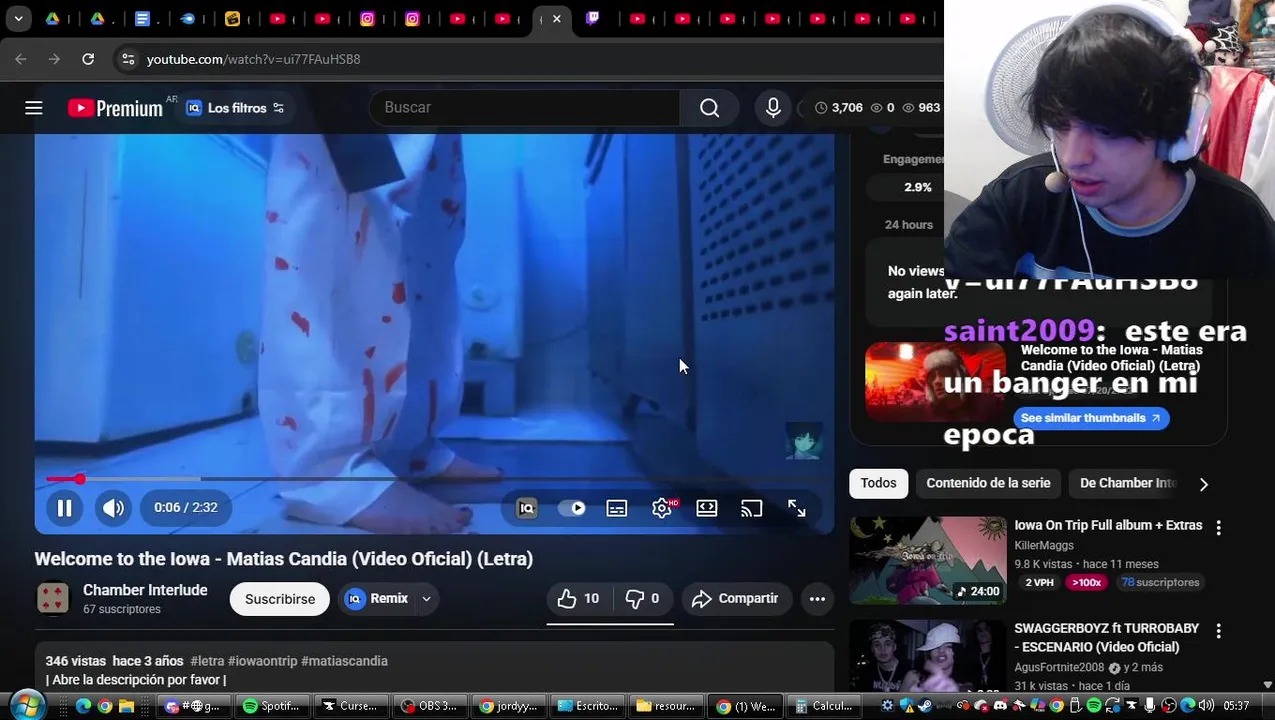The image size is (1275, 720).
Task: Select the Contenido de la serie chip
Action: pos(988,483)
